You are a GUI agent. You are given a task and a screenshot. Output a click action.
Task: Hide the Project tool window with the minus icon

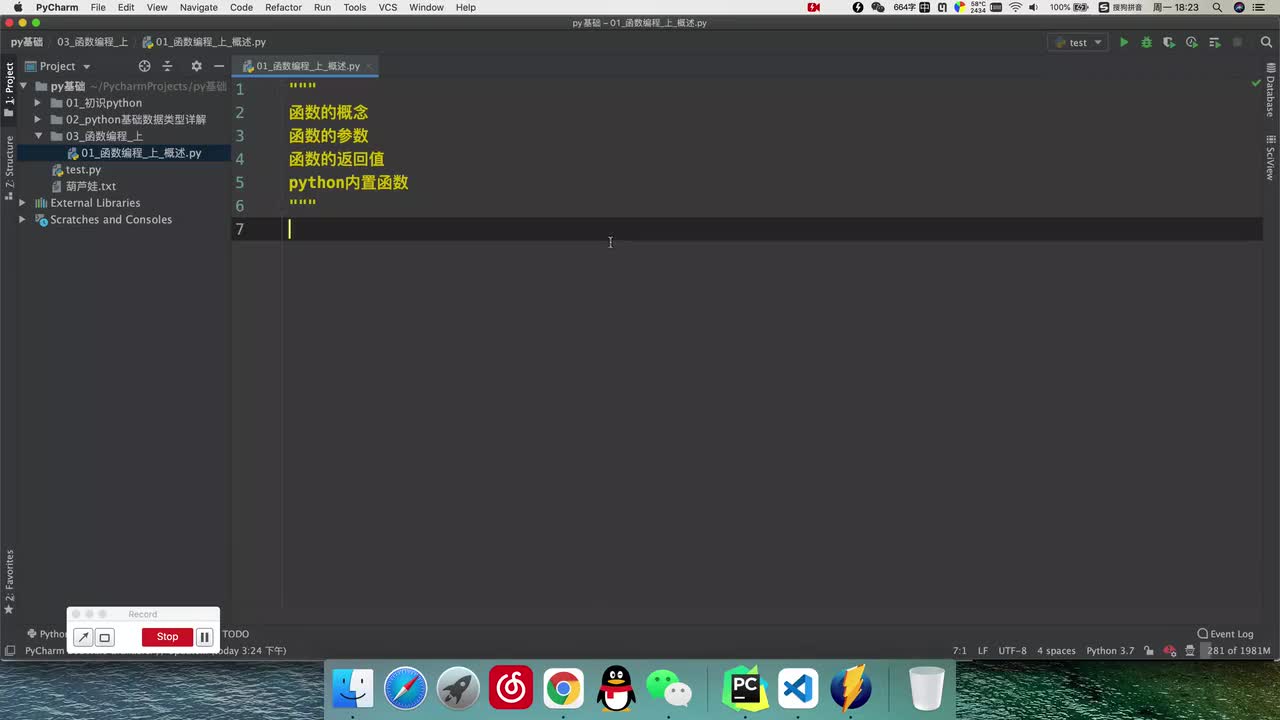tap(219, 66)
